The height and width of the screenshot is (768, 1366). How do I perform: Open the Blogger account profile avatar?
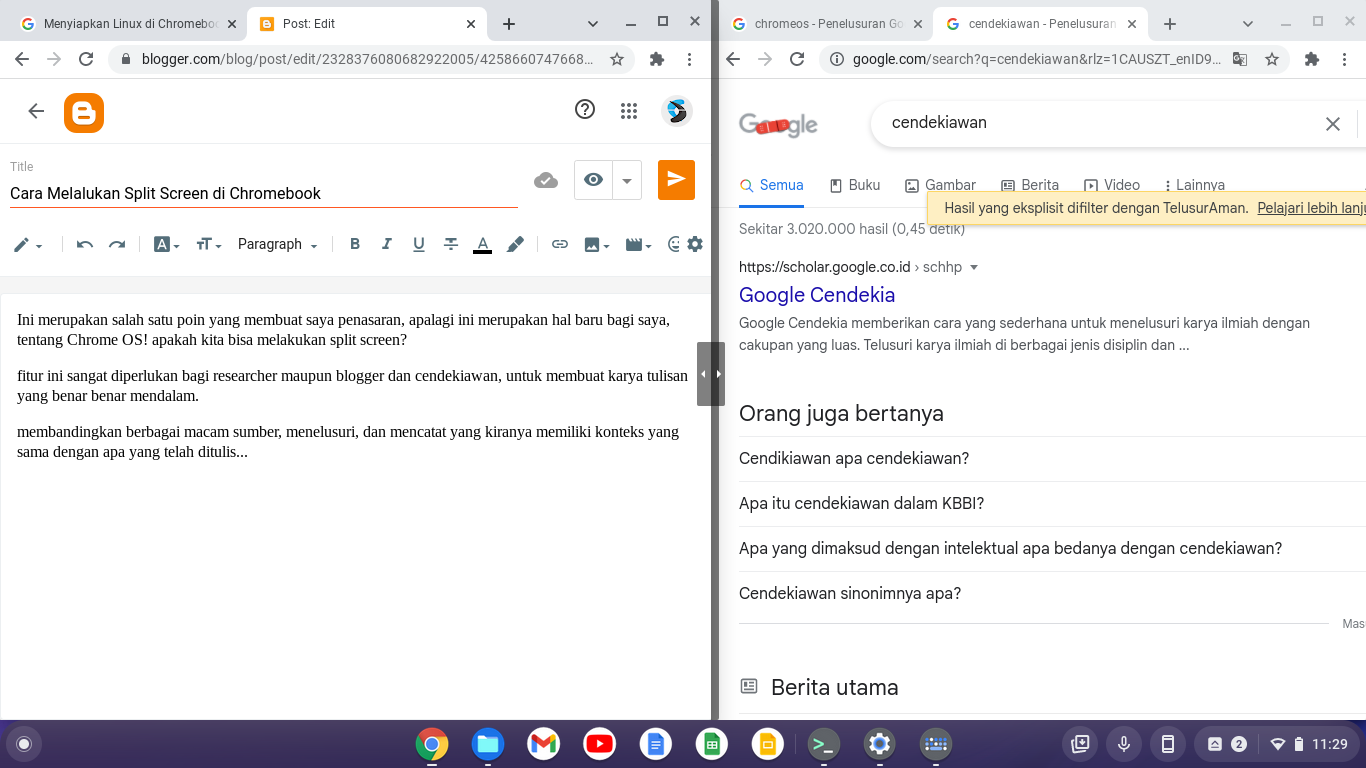click(677, 110)
